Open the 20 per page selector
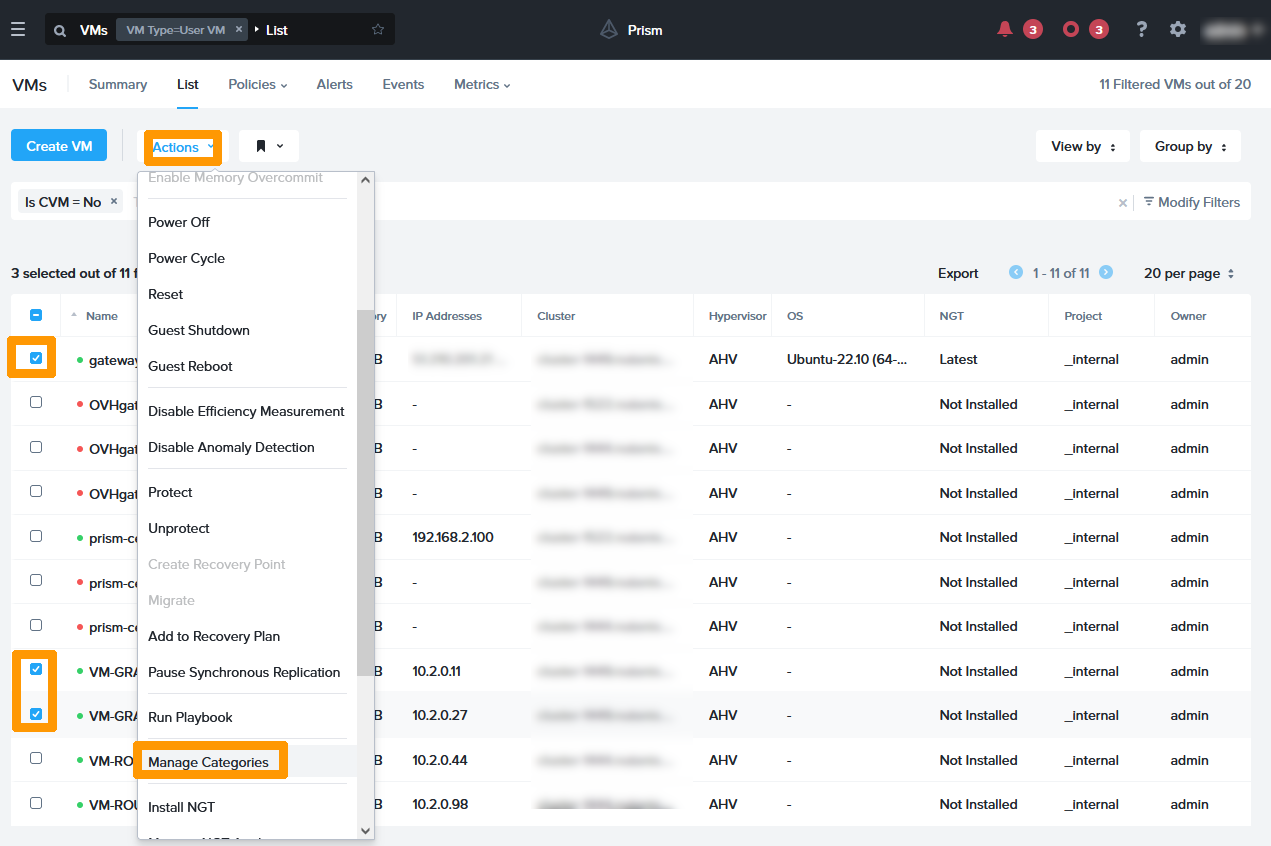Viewport: 1271px width, 846px height. pyautogui.click(x=1189, y=273)
